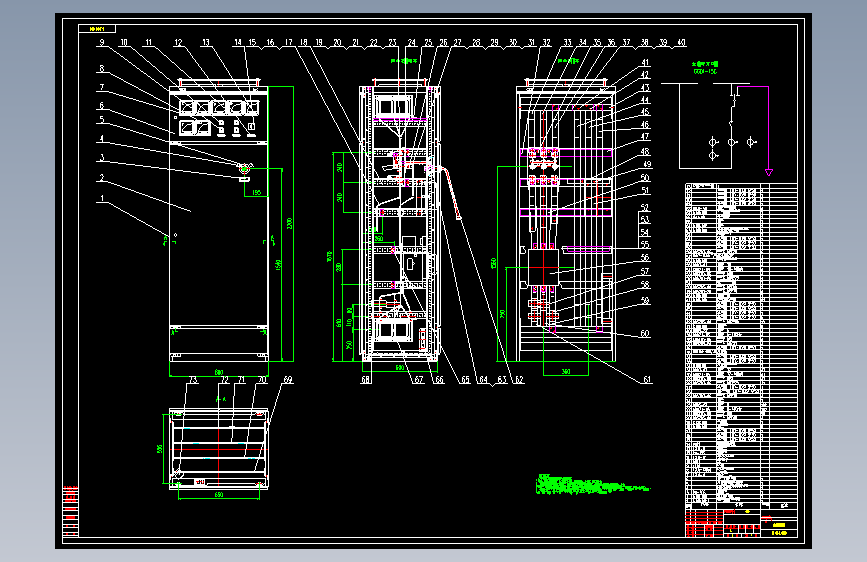This screenshot has width=867, height=562.
Task: Select the 650 dimension under plan view
Action: point(219,495)
